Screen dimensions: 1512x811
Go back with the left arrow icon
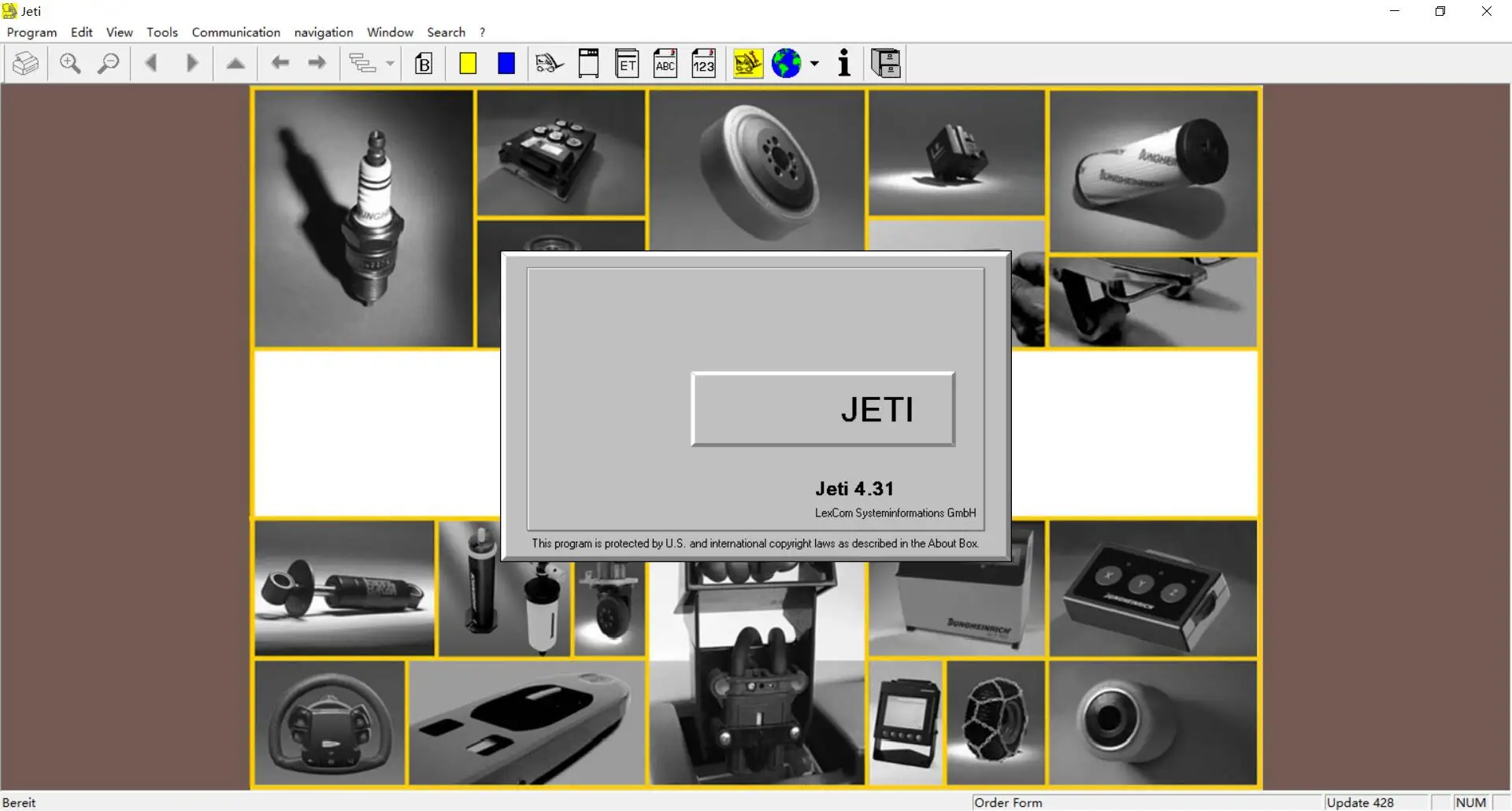[x=280, y=64]
